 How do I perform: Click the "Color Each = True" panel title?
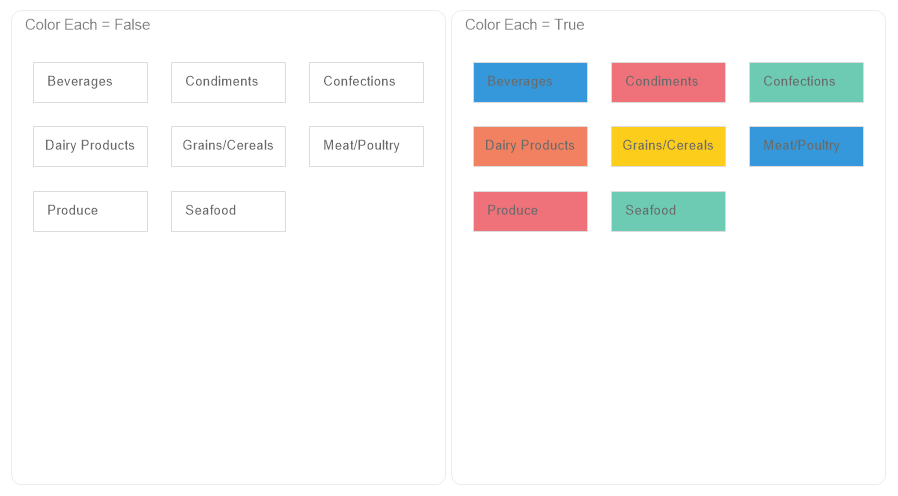tap(525, 25)
